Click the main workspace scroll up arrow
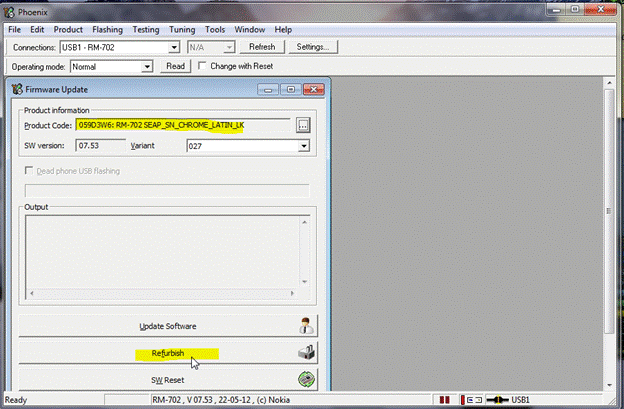 tap(609, 83)
